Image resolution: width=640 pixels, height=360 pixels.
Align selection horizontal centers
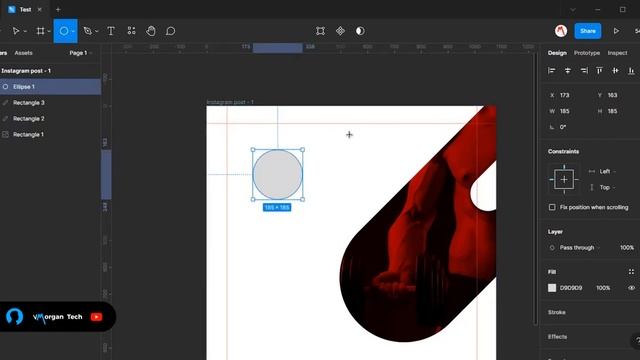pyautogui.click(x=568, y=71)
